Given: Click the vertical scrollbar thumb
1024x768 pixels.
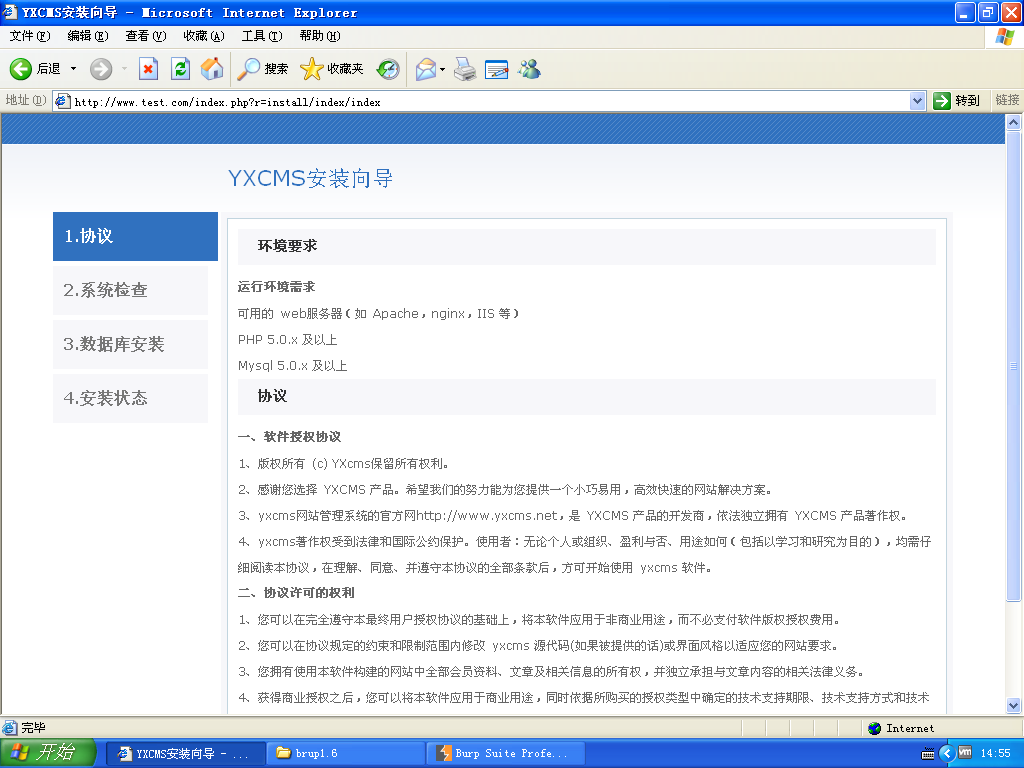Looking at the screenshot, I should click(1014, 366).
